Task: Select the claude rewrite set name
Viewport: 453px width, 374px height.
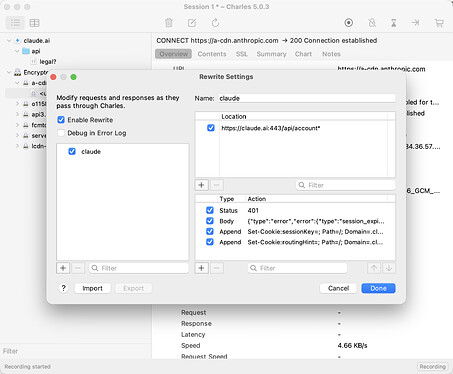Action: pyautogui.click(x=91, y=152)
